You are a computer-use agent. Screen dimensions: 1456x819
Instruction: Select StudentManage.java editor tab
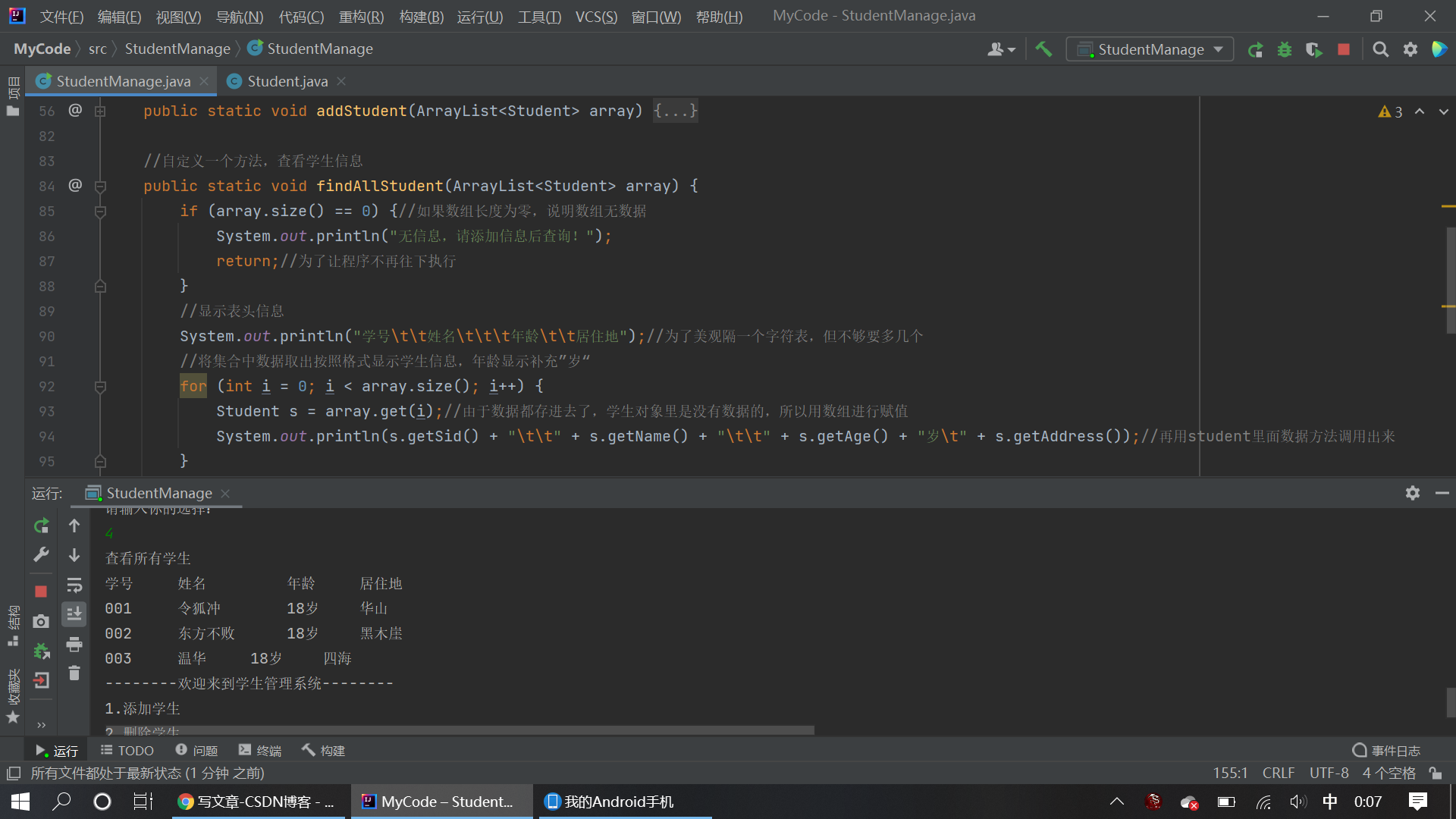click(123, 81)
